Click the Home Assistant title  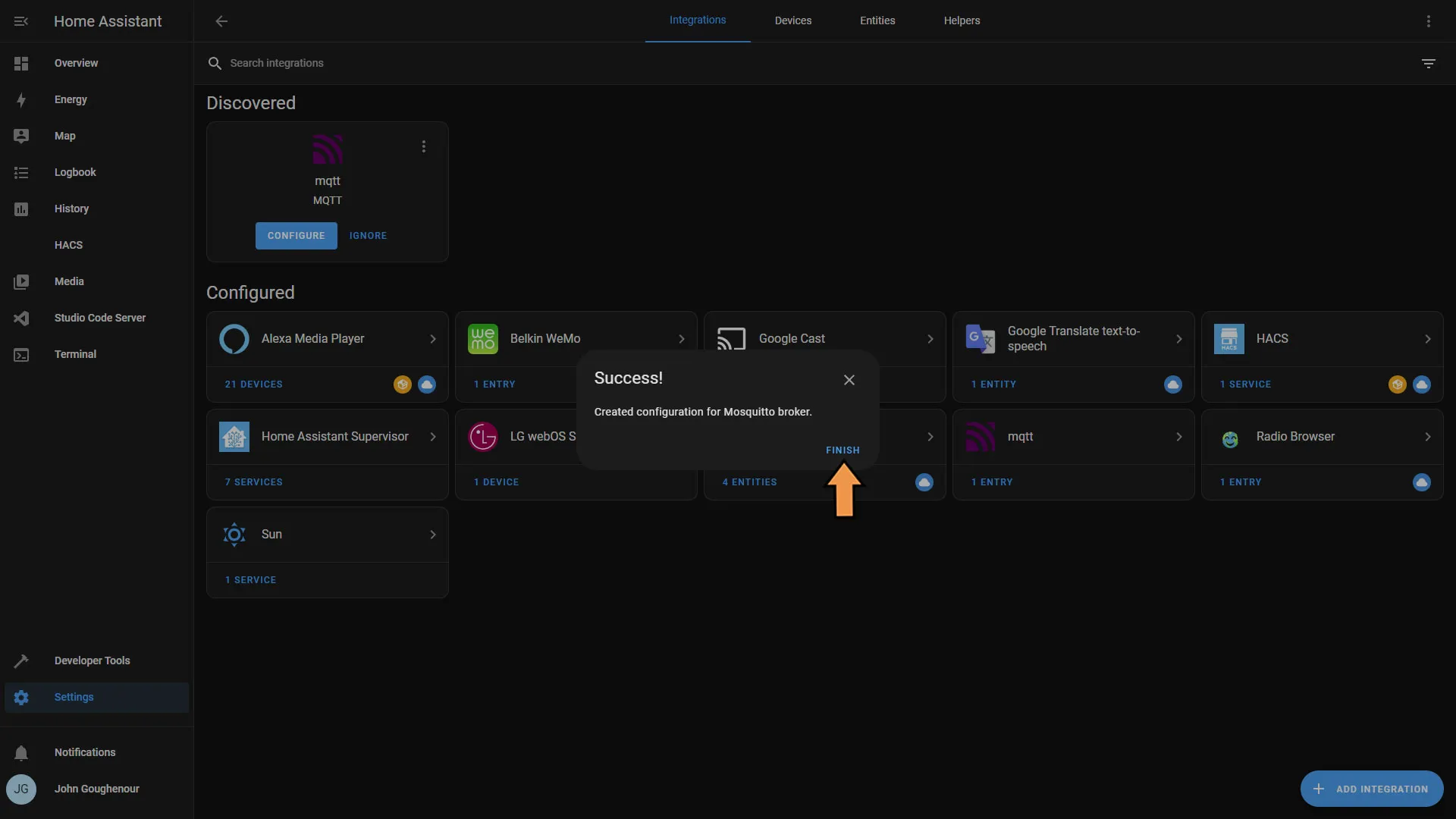[108, 21]
